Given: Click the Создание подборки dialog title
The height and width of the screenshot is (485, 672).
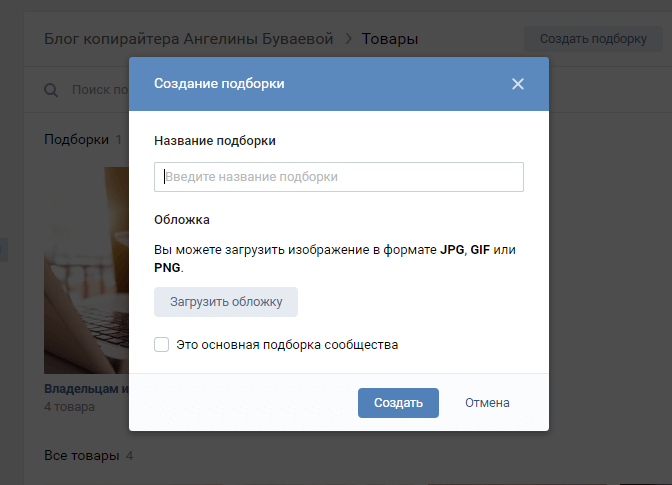Looking at the screenshot, I should pos(219,84).
